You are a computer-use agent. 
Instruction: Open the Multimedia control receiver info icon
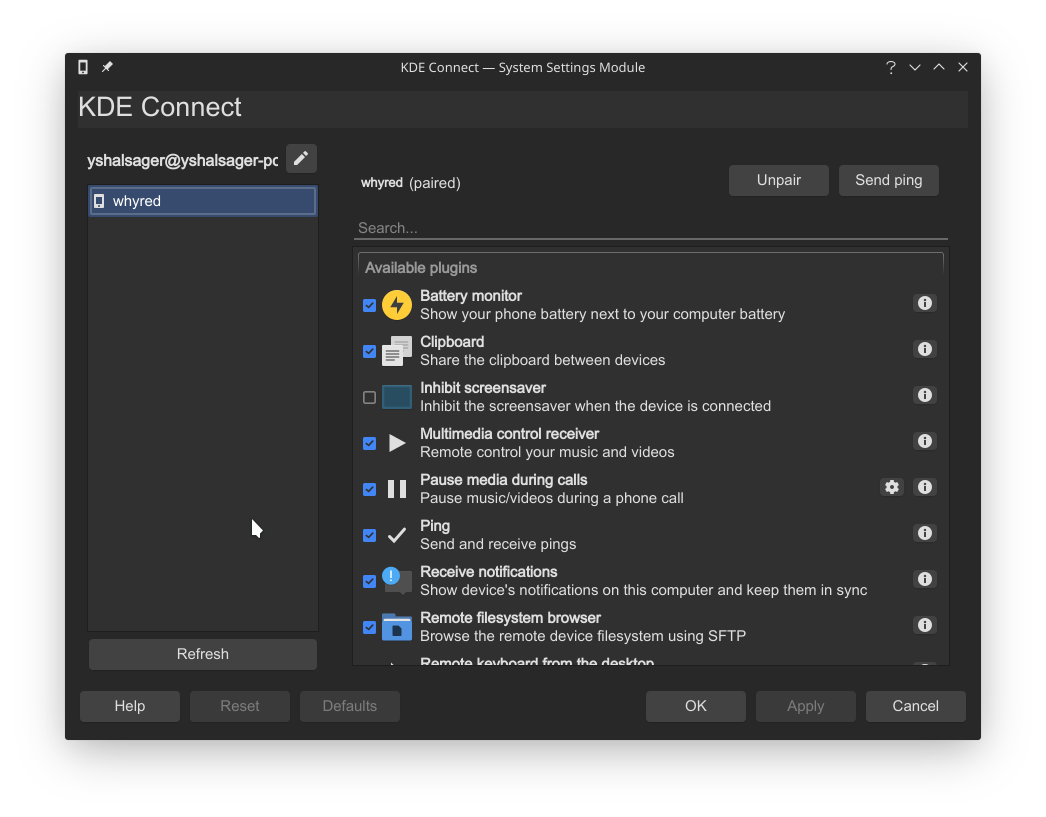click(x=925, y=442)
